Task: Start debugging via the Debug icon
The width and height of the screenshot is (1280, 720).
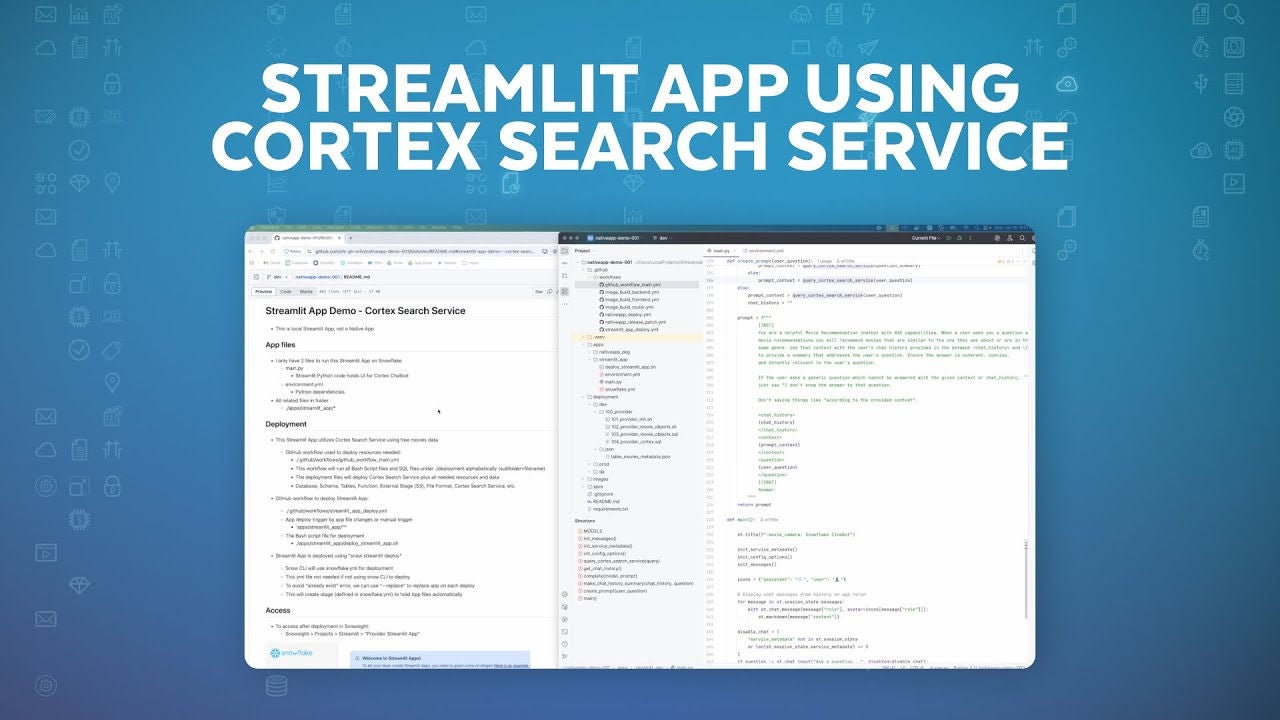Action: (960, 237)
